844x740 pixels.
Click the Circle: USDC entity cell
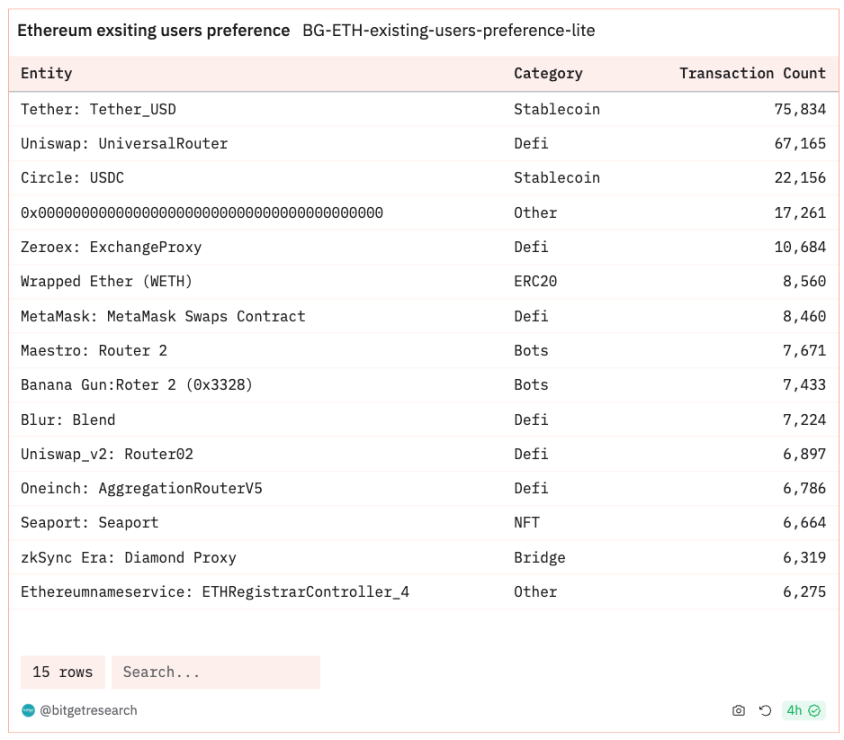coord(72,178)
